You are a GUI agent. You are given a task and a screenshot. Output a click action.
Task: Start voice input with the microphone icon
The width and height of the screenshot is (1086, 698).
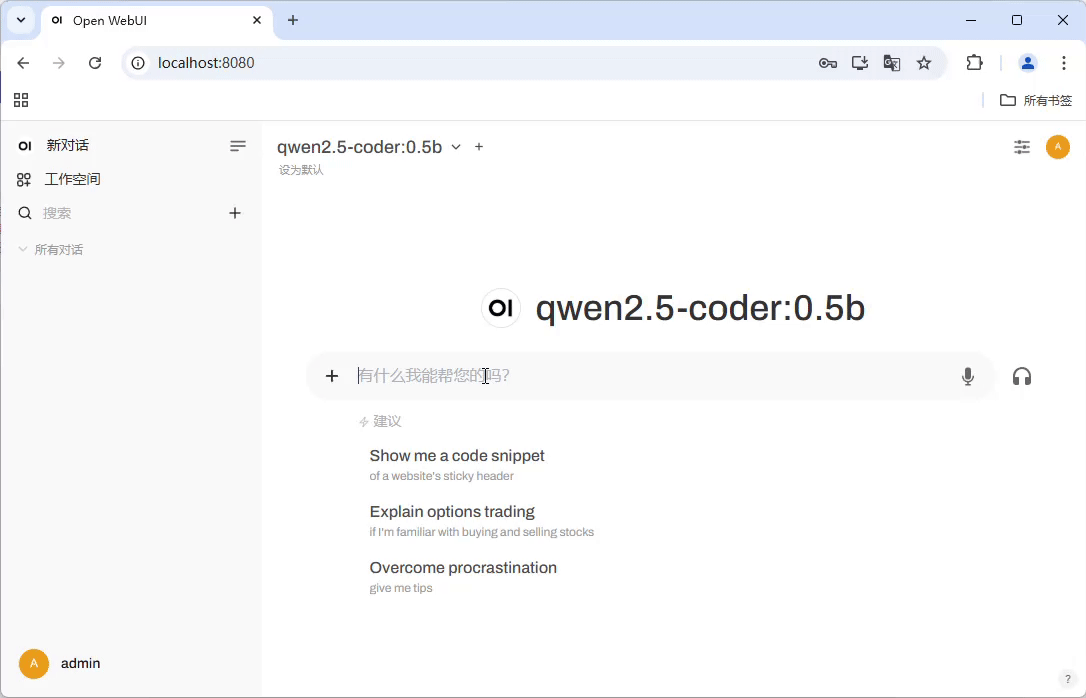pos(968,376)
